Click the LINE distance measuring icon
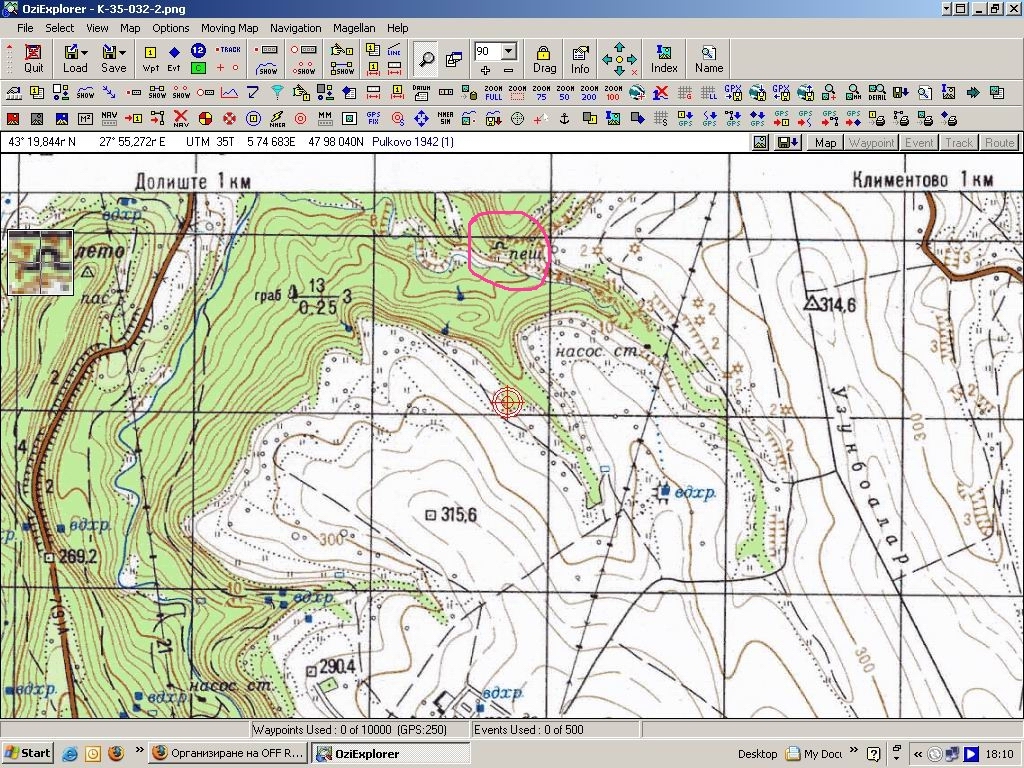1024x768 pixels. point(394,50)
